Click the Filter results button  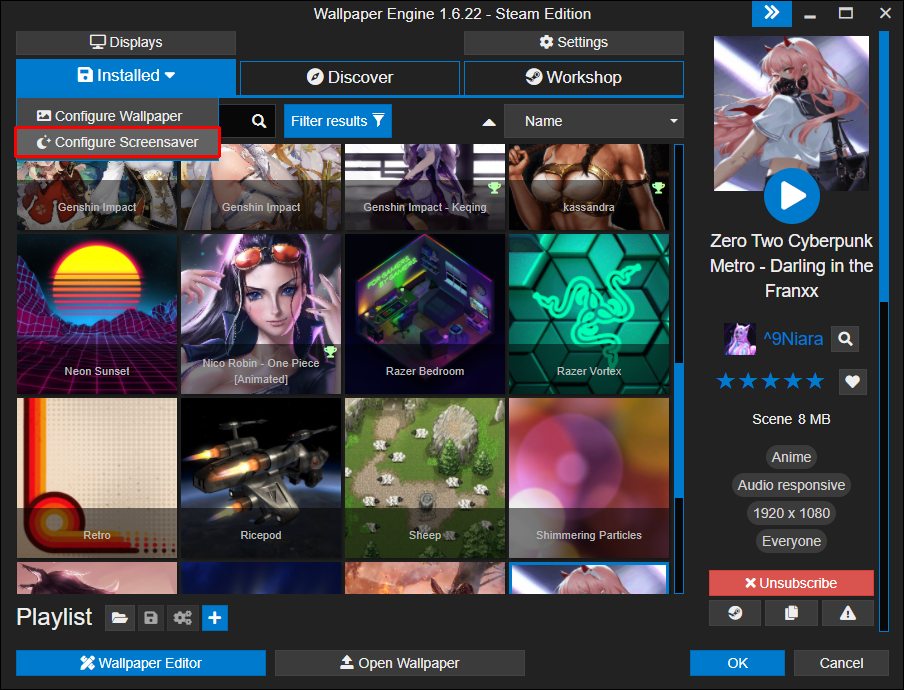338,121
